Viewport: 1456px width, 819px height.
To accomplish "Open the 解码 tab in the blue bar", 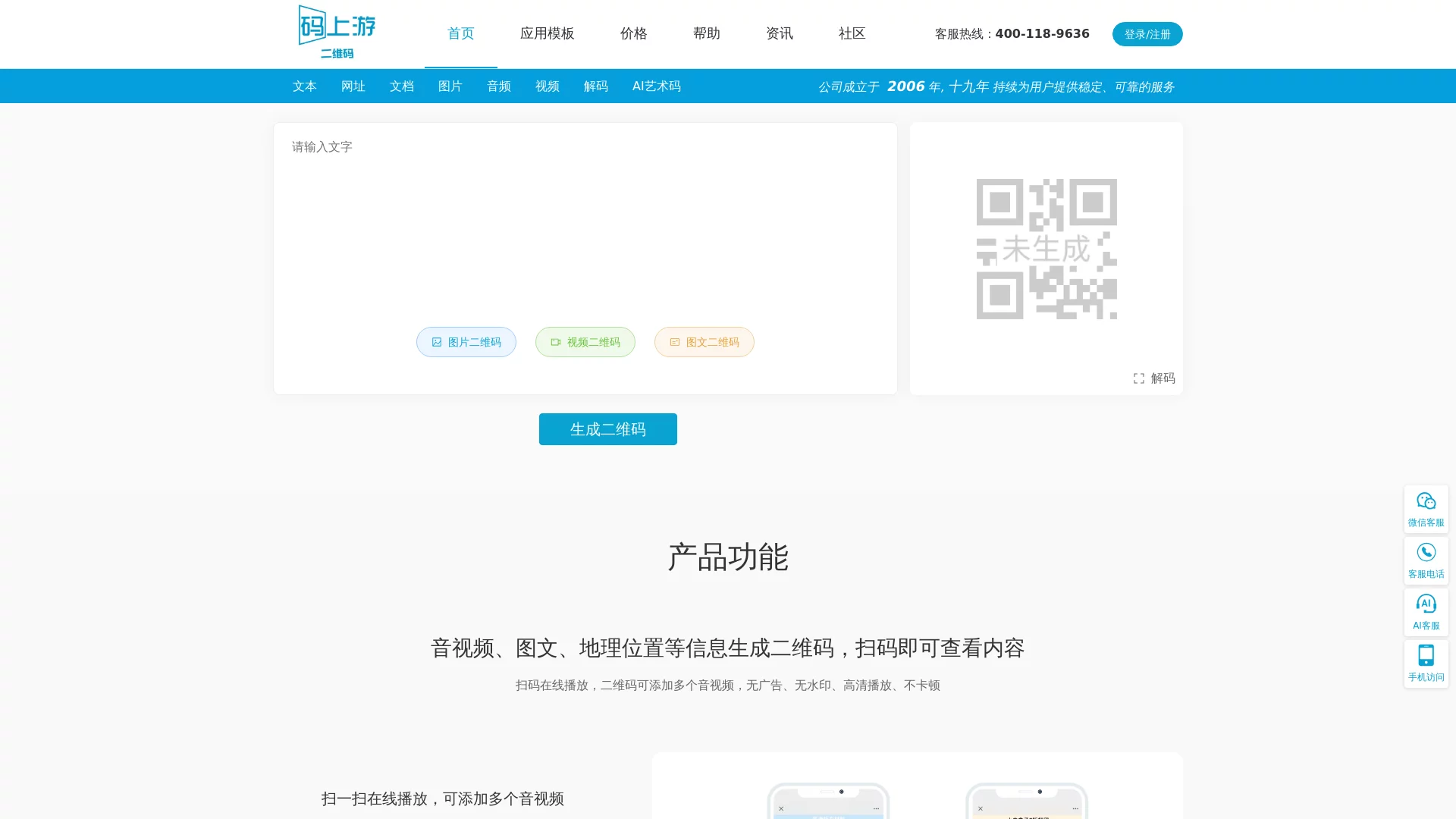I will point(595,86).
